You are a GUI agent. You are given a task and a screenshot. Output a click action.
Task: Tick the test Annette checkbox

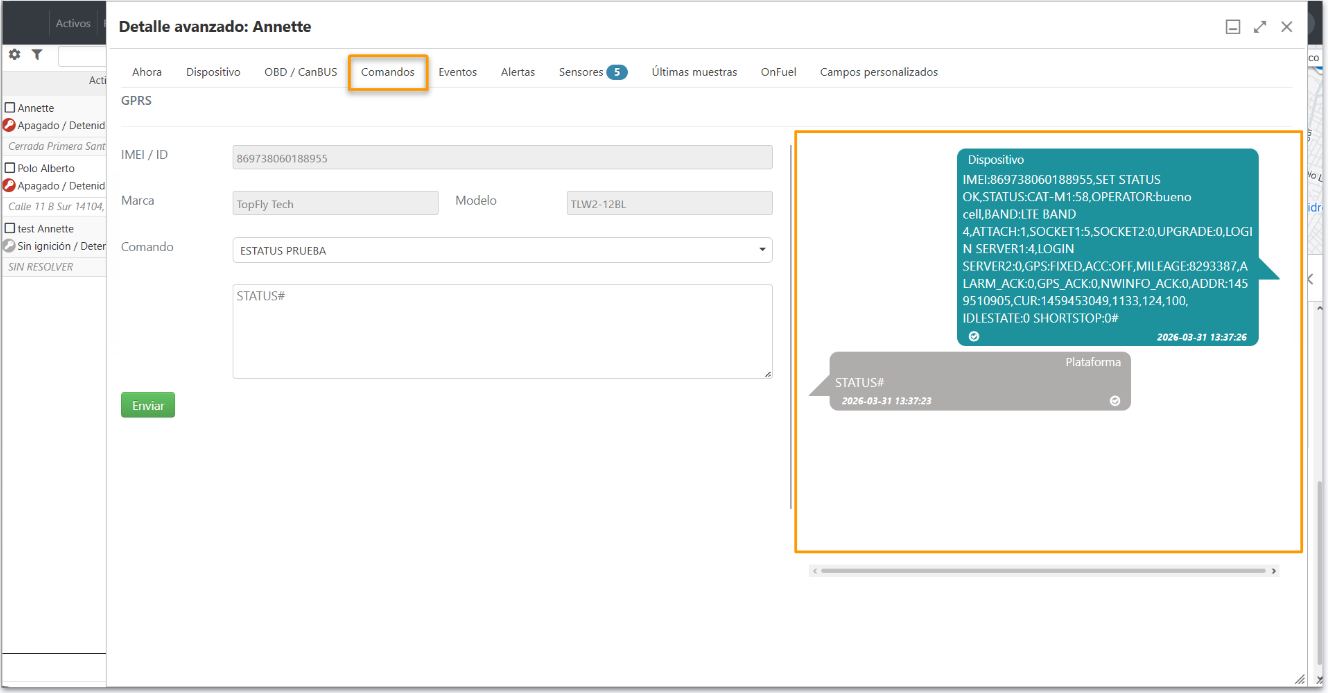coord(10,228)
